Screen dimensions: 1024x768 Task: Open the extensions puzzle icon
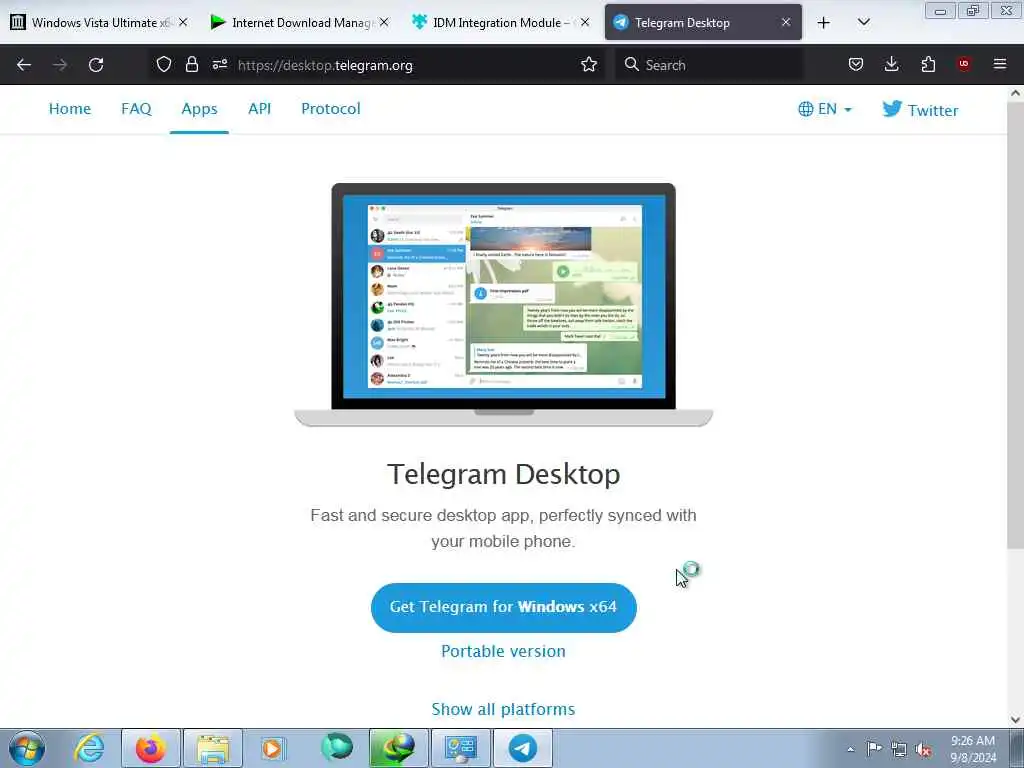pyautogui.click(x=928, y=64)
